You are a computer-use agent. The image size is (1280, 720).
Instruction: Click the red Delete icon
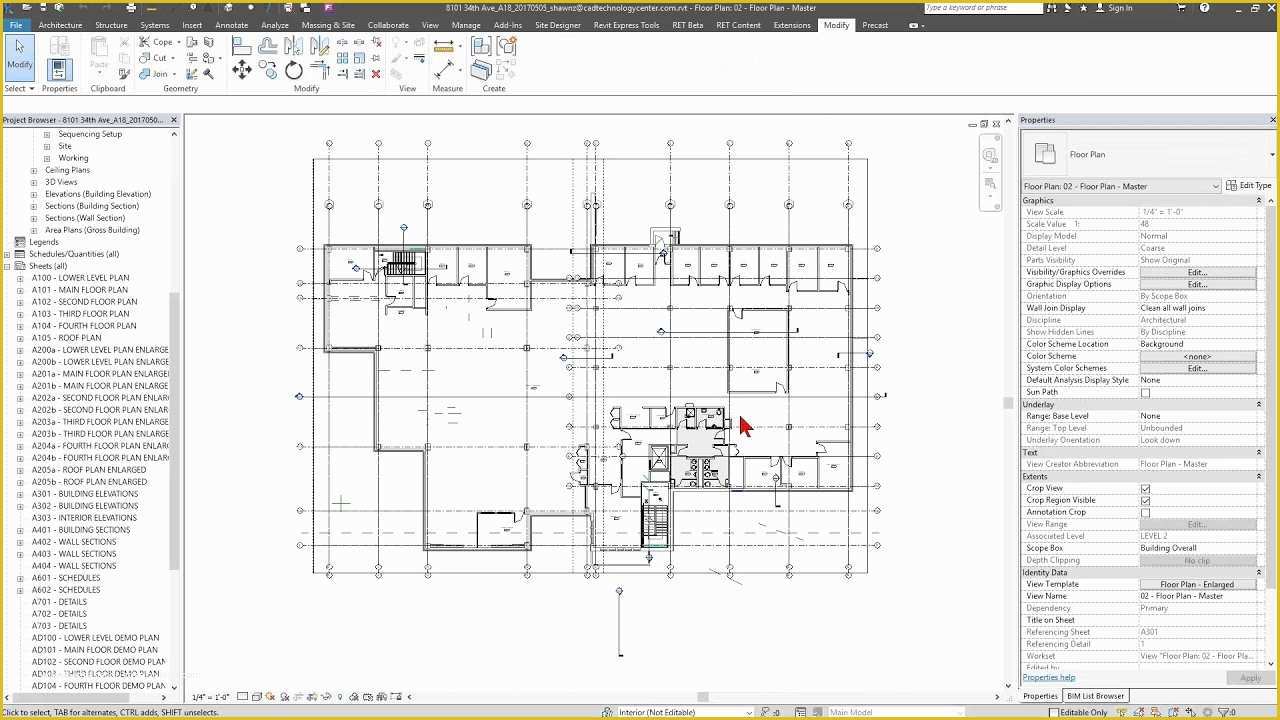click(376, 74)
